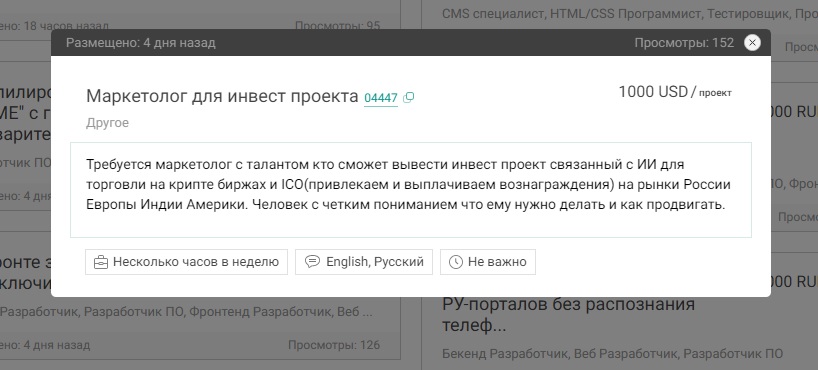
Task: Click background Просмотры: 95 counter
Action: click(338, 26)
